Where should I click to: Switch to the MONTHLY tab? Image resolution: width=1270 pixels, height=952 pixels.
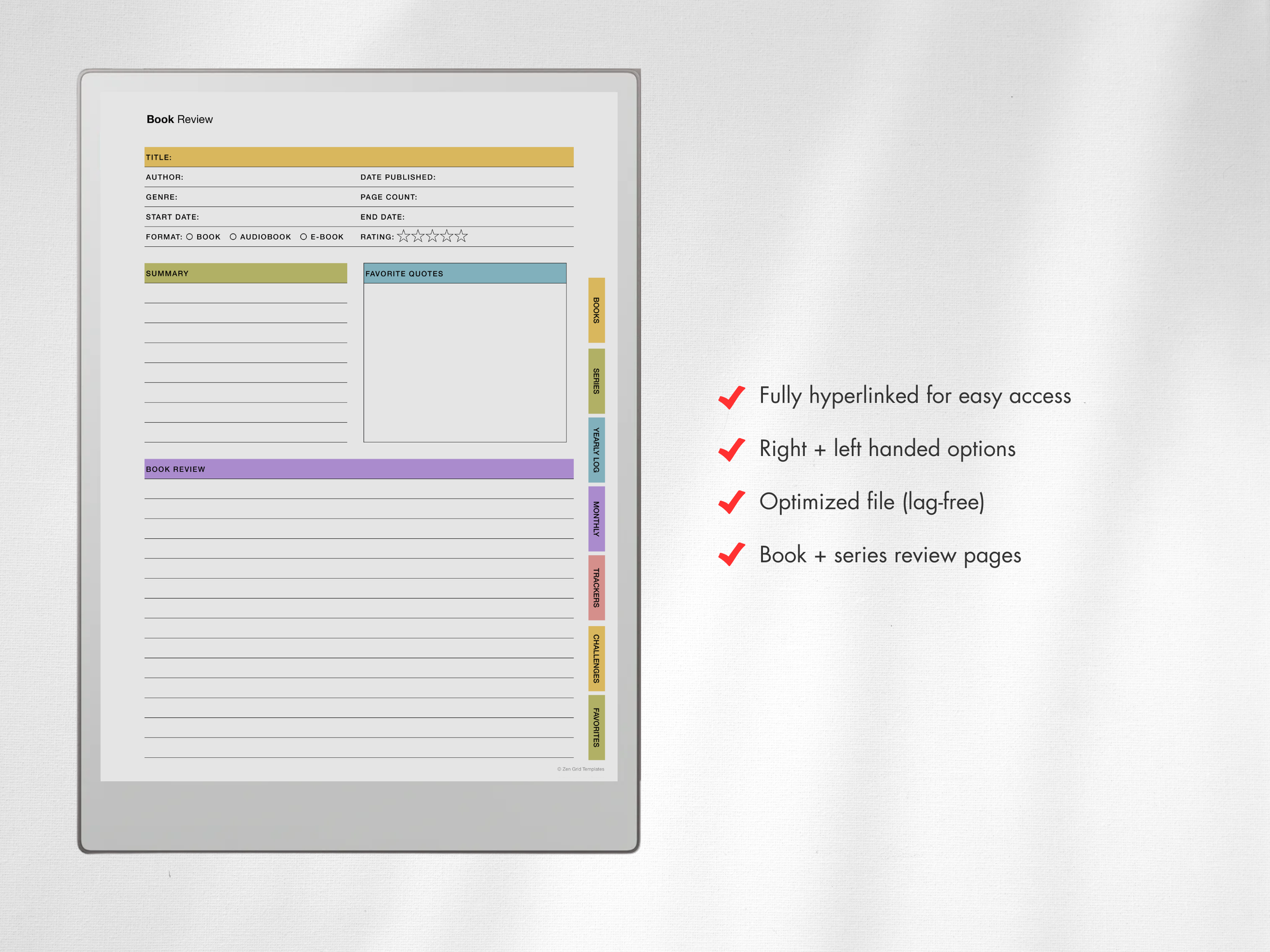(596, 519)
